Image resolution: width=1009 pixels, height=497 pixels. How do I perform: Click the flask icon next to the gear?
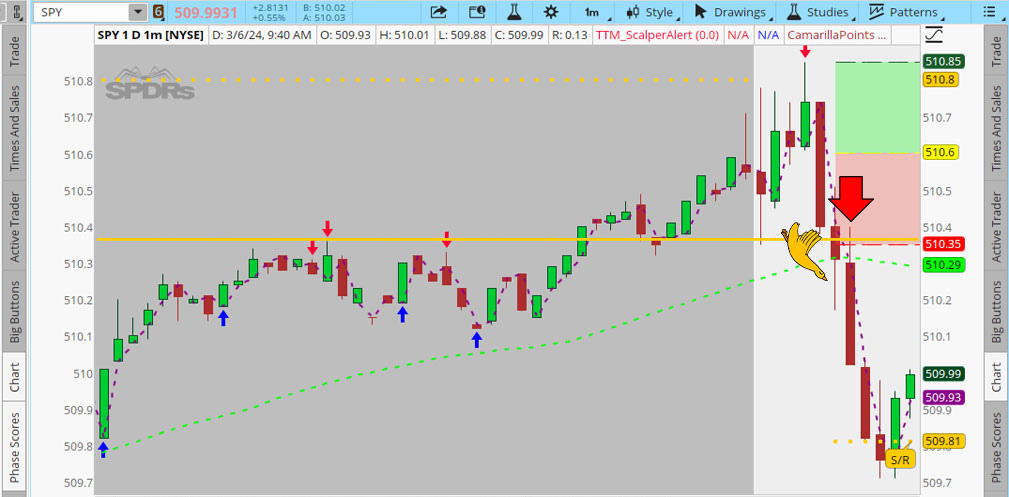click(514, 12)
